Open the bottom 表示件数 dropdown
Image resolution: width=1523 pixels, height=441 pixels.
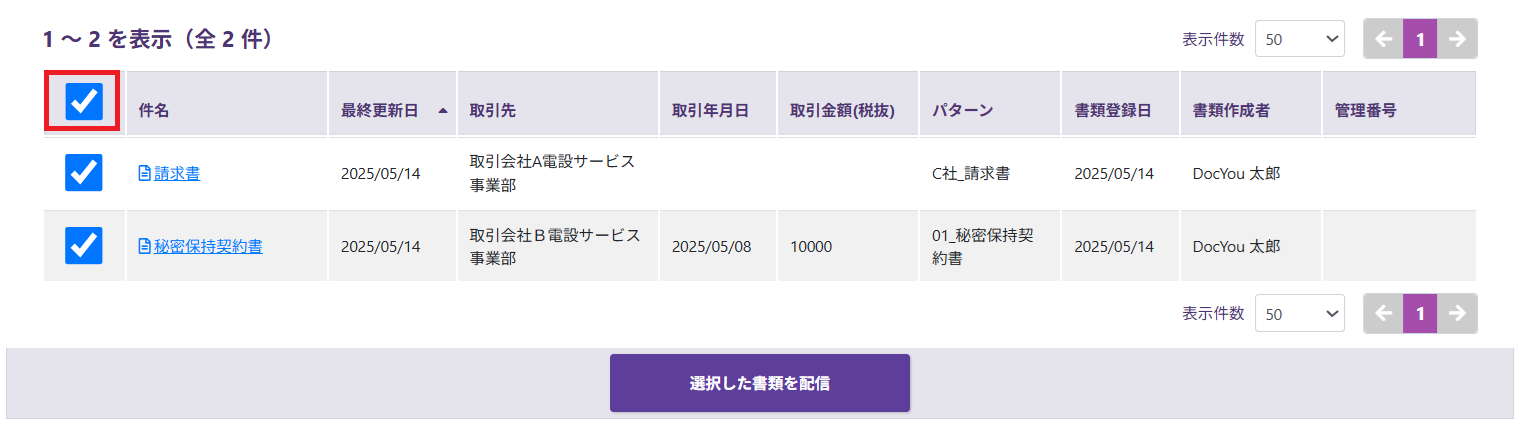click(x=1300, y=313)
